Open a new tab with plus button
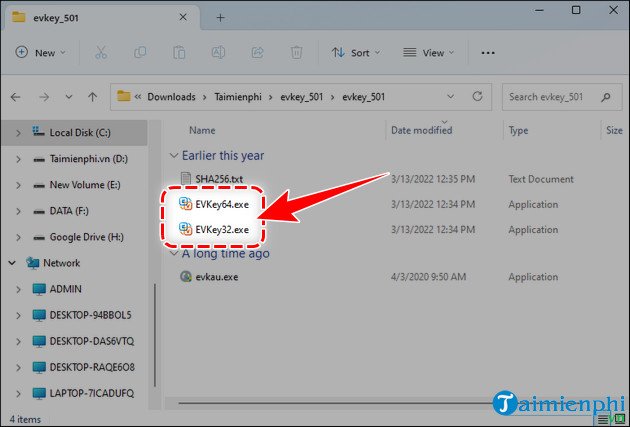Image resolution: width=630 pixels, height=427 pixels. pyautogui.click(x=220, y=17)
